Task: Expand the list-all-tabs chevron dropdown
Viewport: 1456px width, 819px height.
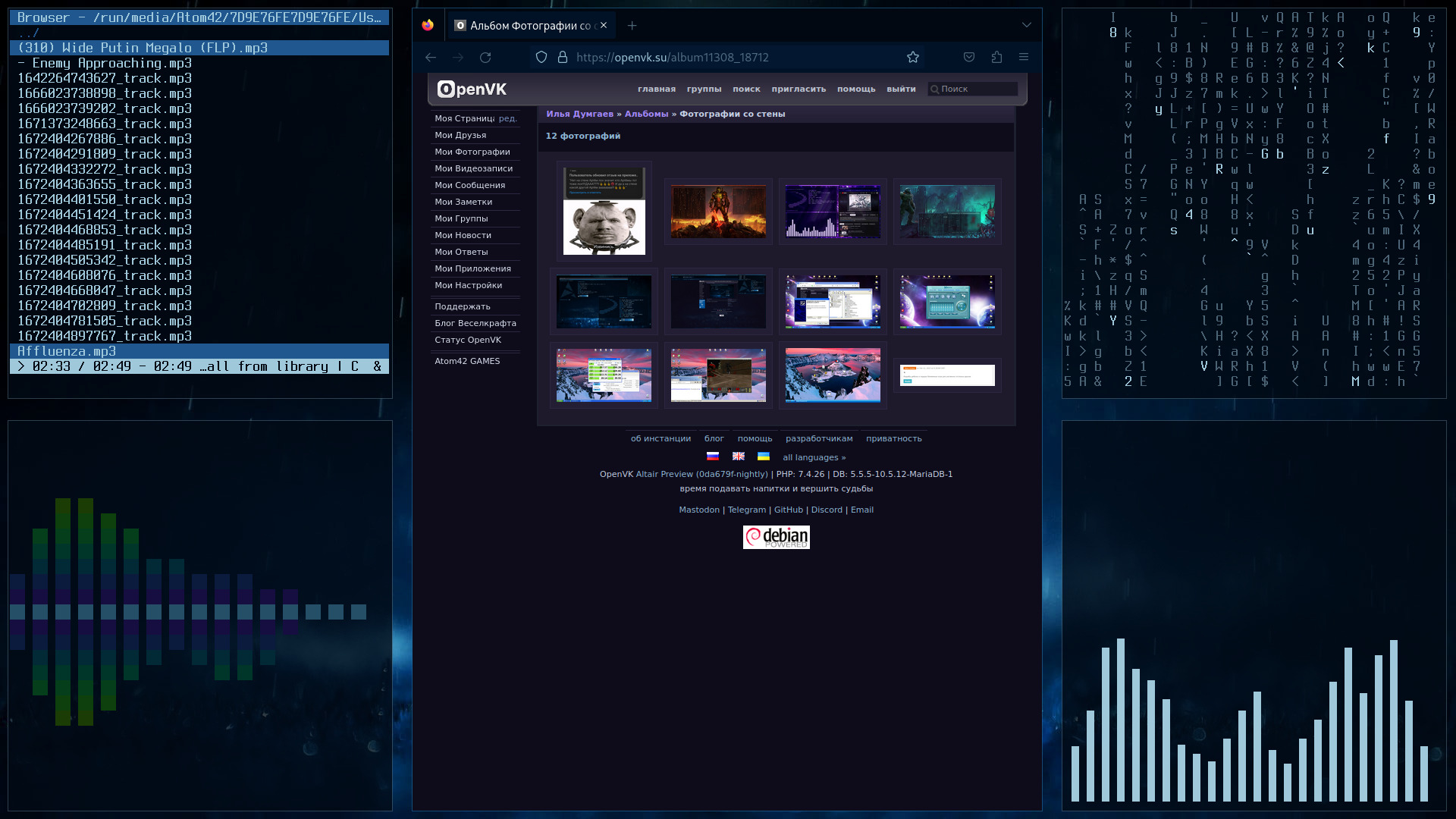Action: 1026,26
